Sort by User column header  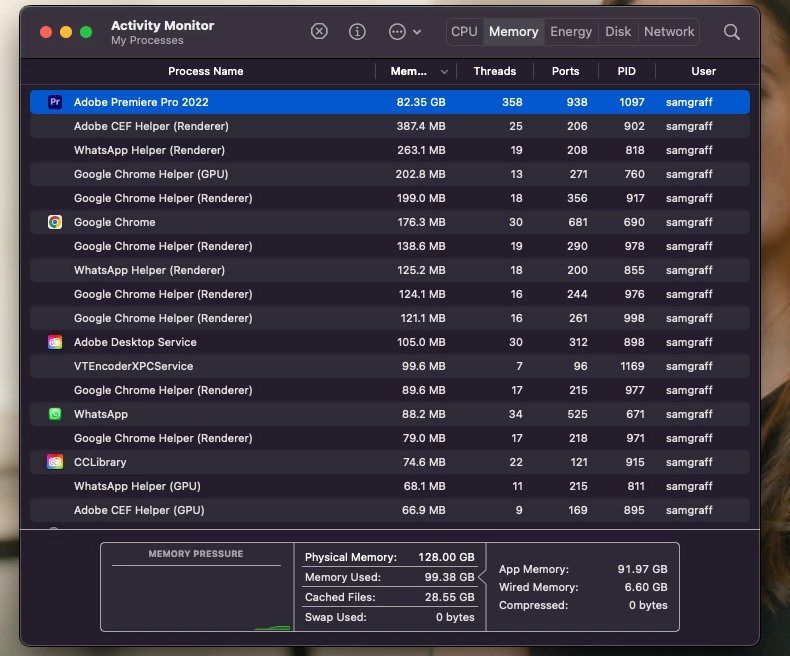coord(703,72)
